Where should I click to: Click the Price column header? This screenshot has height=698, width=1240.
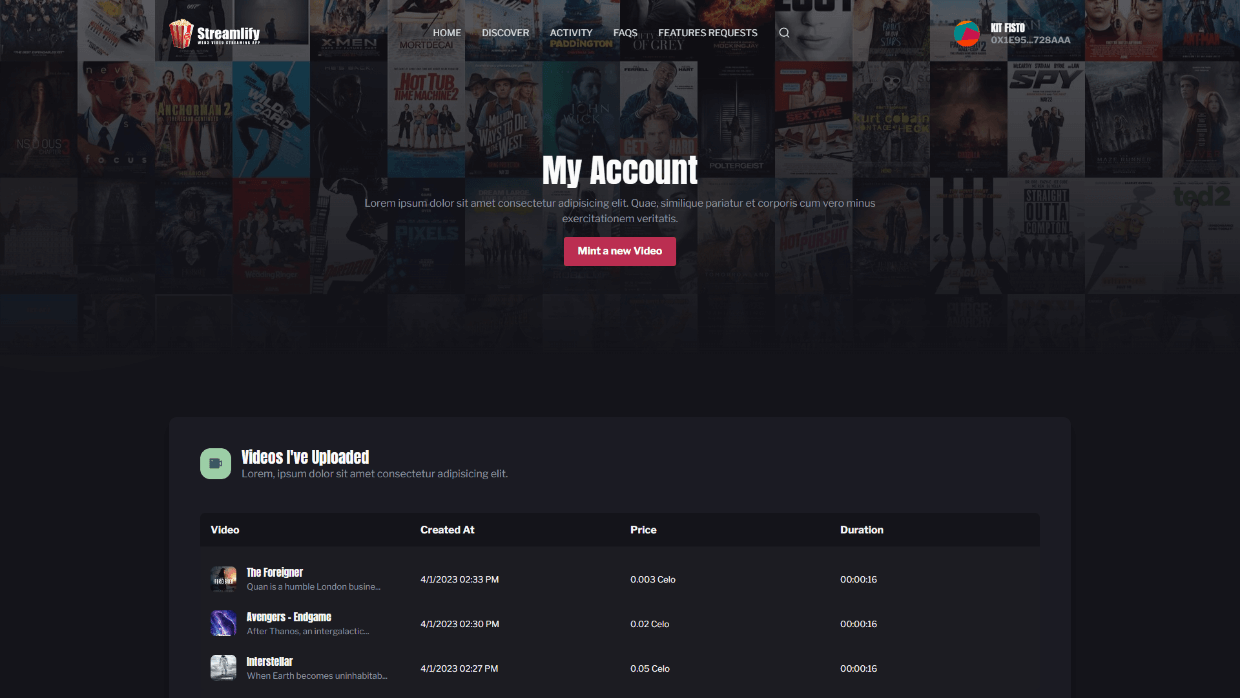(643, 530)
